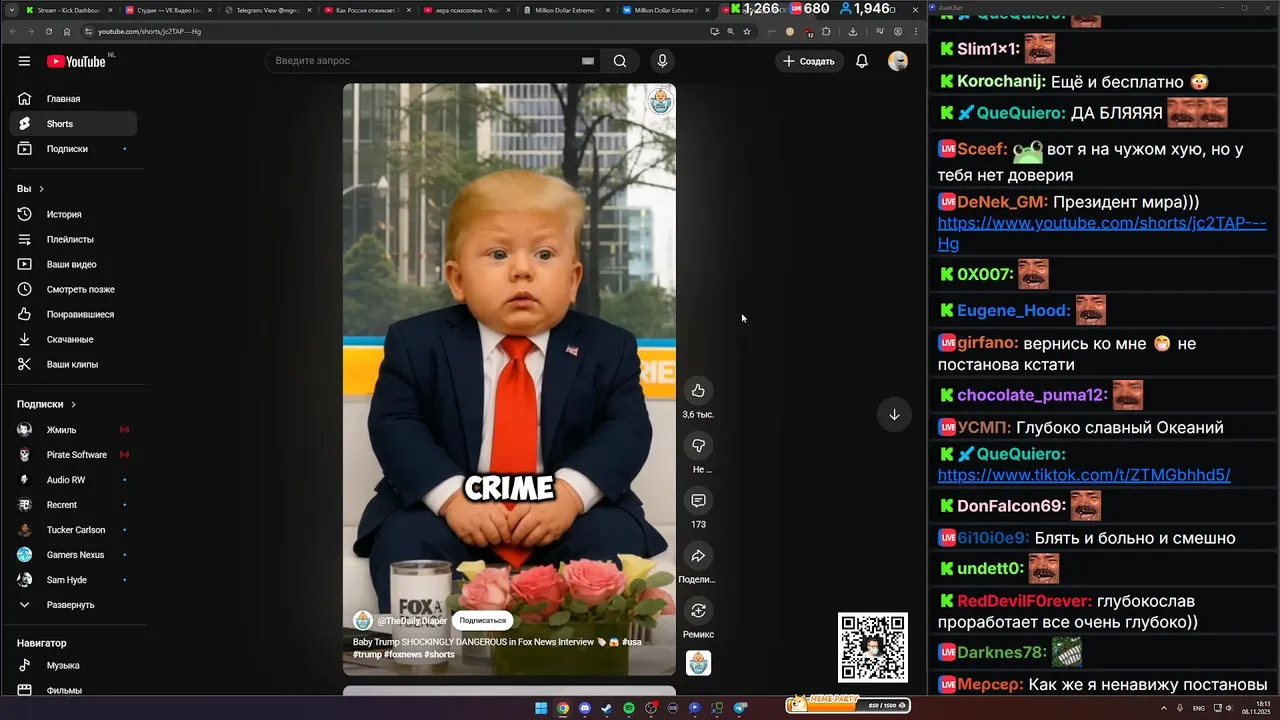Expand the 'Подписки' section header
The height and width of the screenshot is (720, 1280).
[46, 404]
